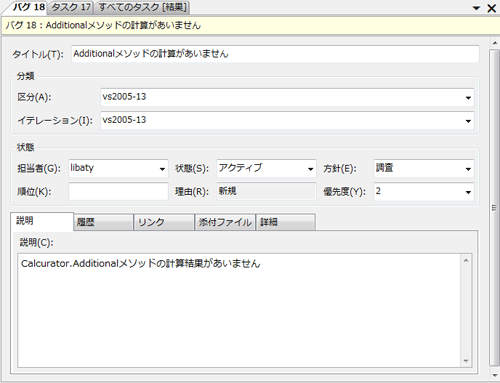
Task: Click the 理由(R) field showing 新規
Action: 266,192
